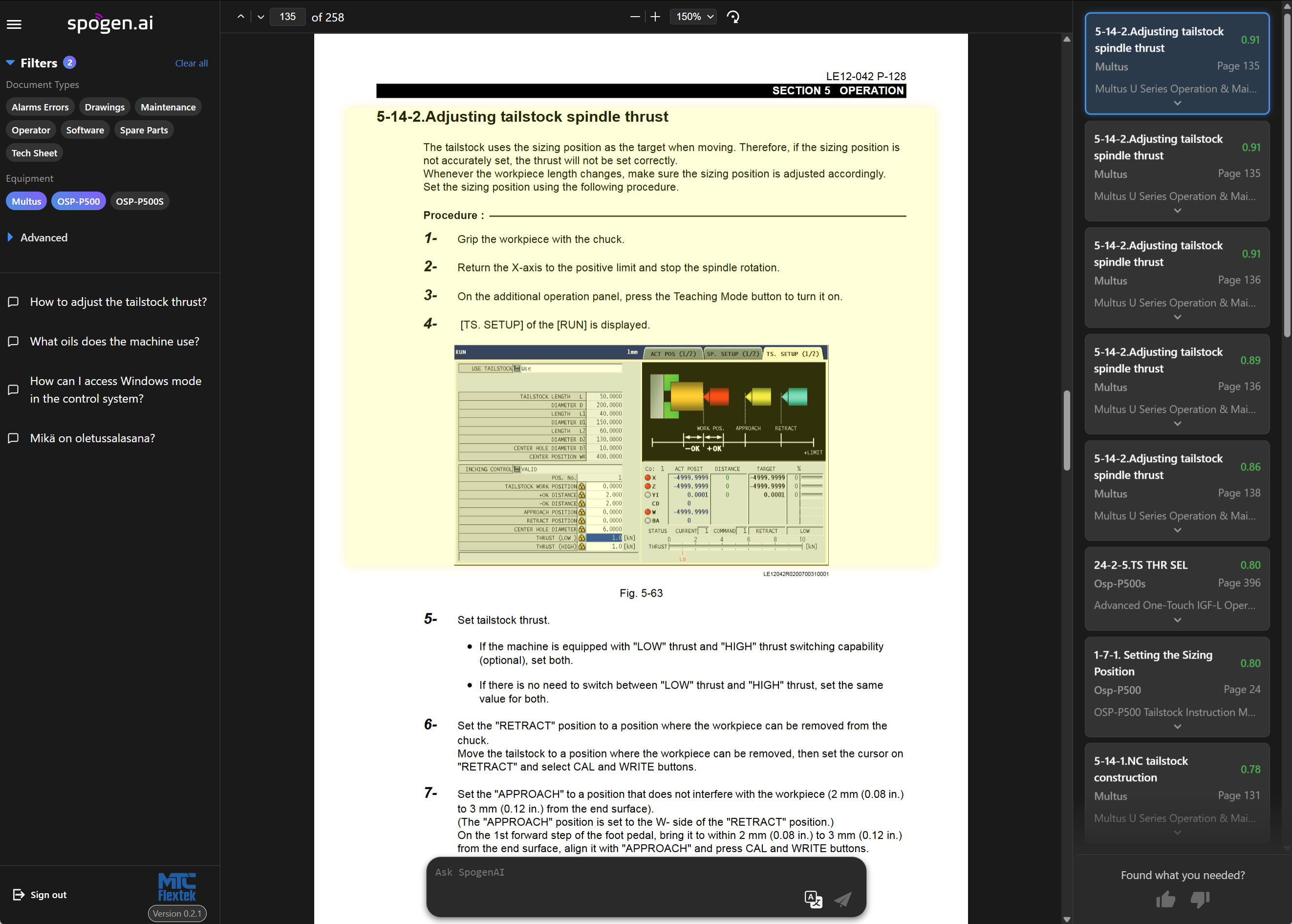This screenshot has height=924, width=1292.
Task: Click the translate icon in chat box
Action: [814, 899]
